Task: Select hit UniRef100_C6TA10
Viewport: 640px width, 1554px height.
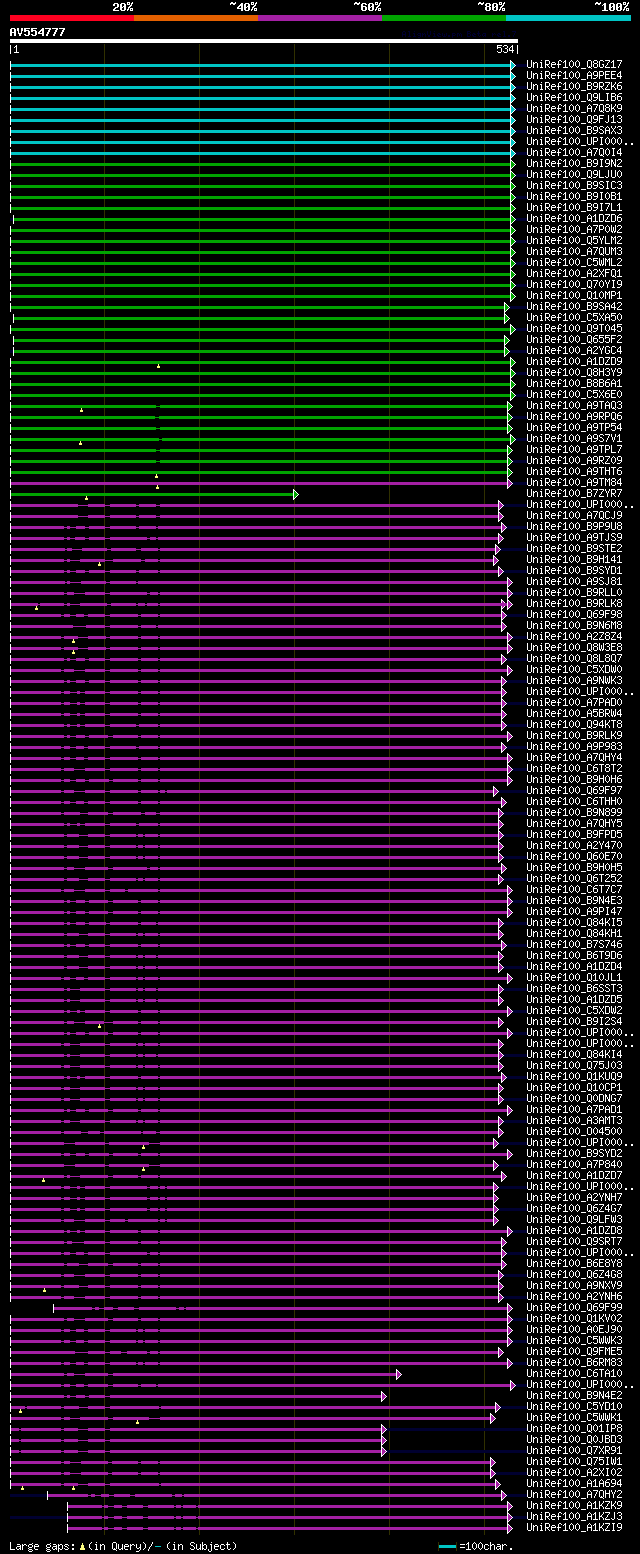Action: pos(574,1373)
